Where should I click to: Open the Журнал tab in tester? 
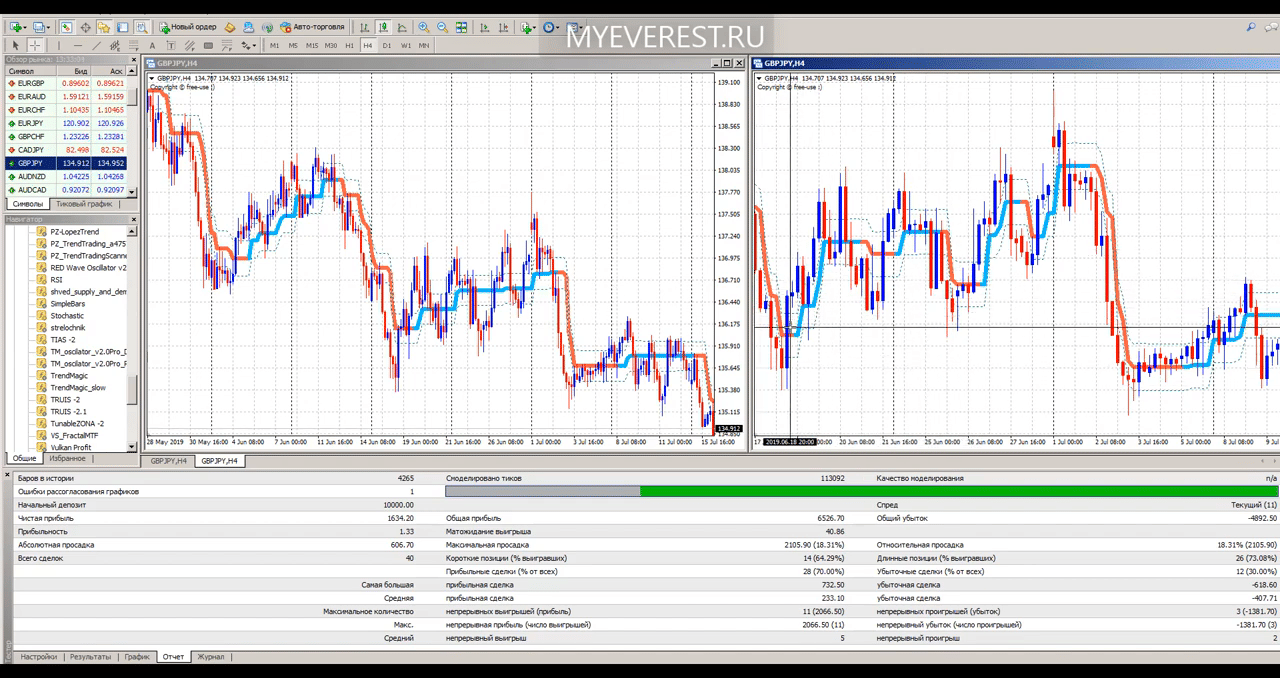211,657
